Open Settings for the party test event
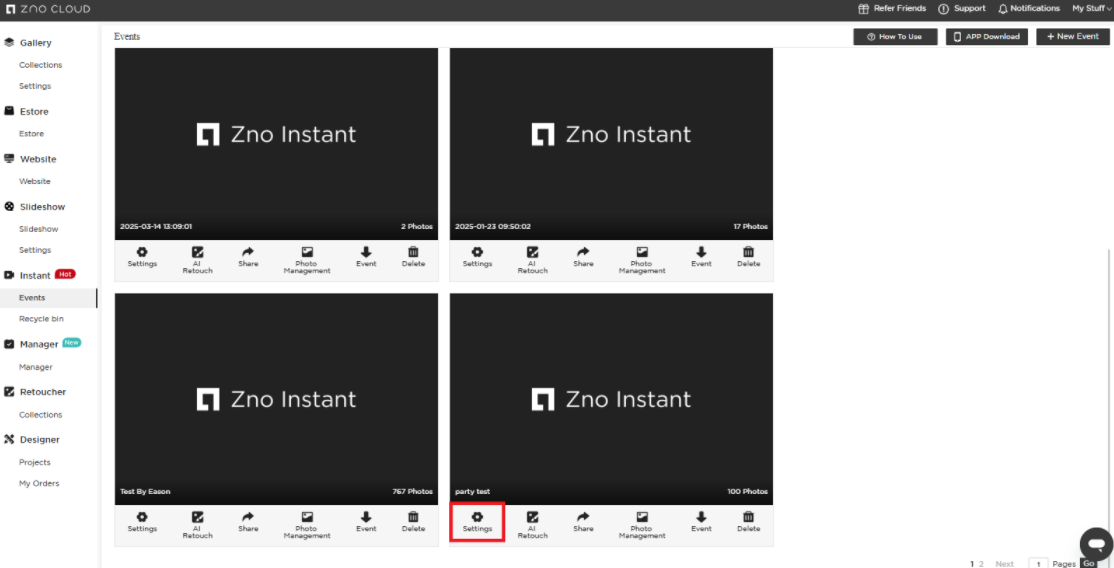Screen dimensions: 1114x568 tap(477, 521)
